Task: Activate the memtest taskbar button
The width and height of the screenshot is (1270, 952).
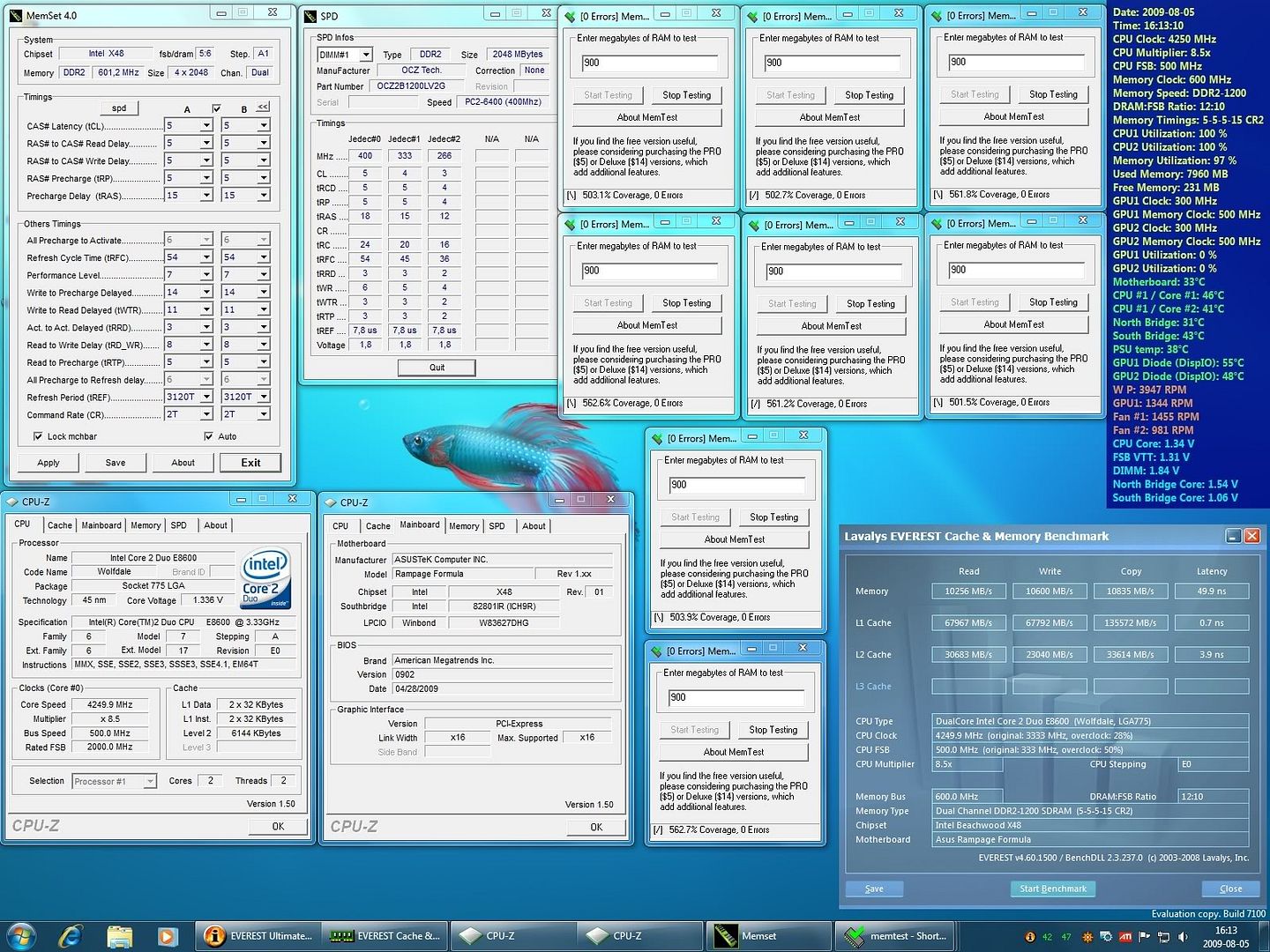Action: pos(895,936)
